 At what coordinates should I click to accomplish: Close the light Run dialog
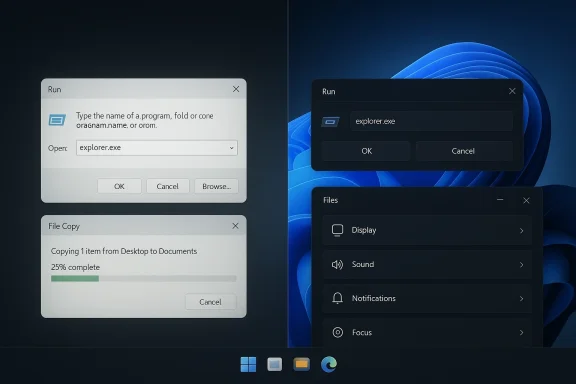coord(236,89)
